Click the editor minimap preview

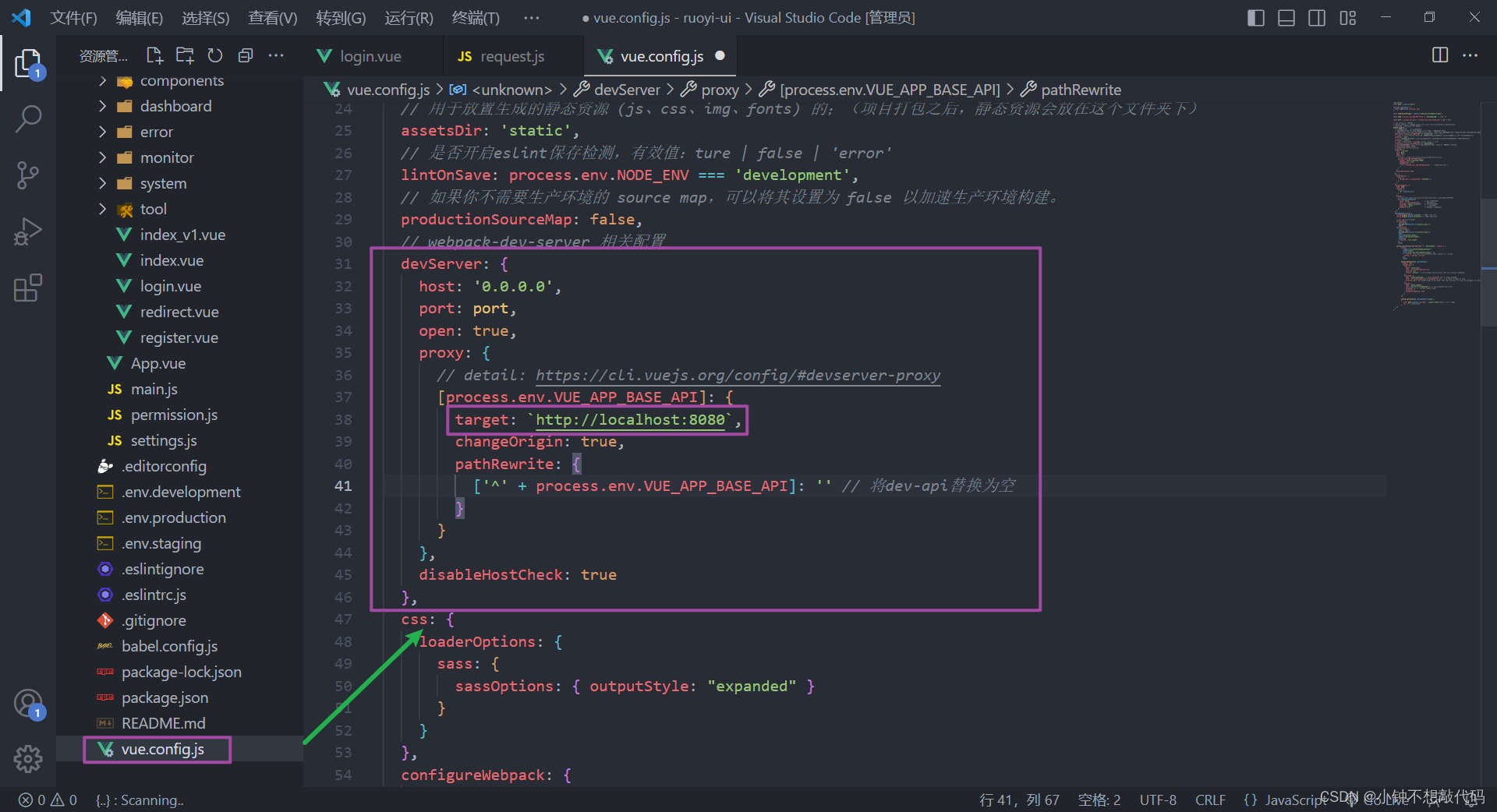(1435, 207)
